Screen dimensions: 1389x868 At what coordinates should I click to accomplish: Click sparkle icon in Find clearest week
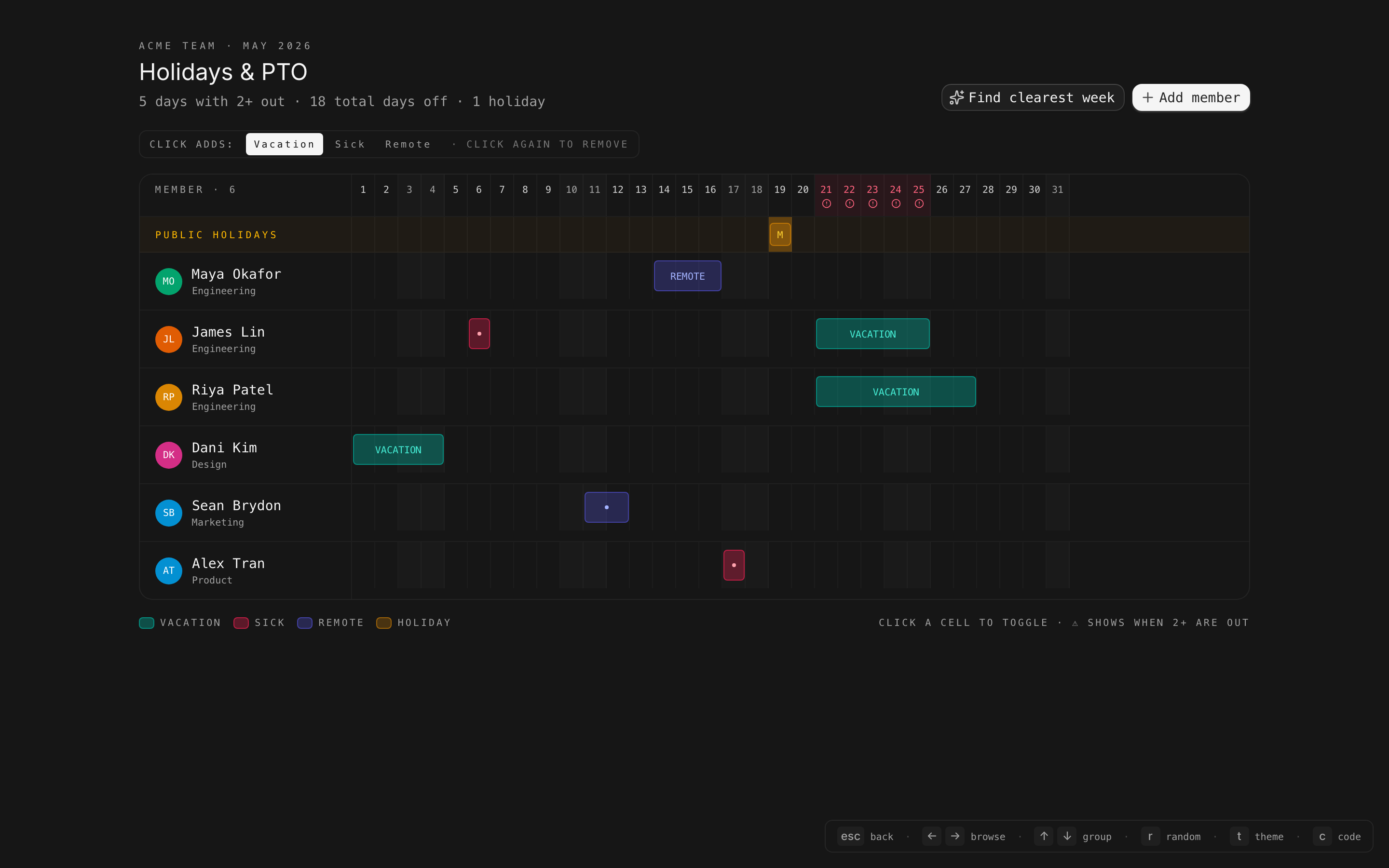tap(956, 97)
